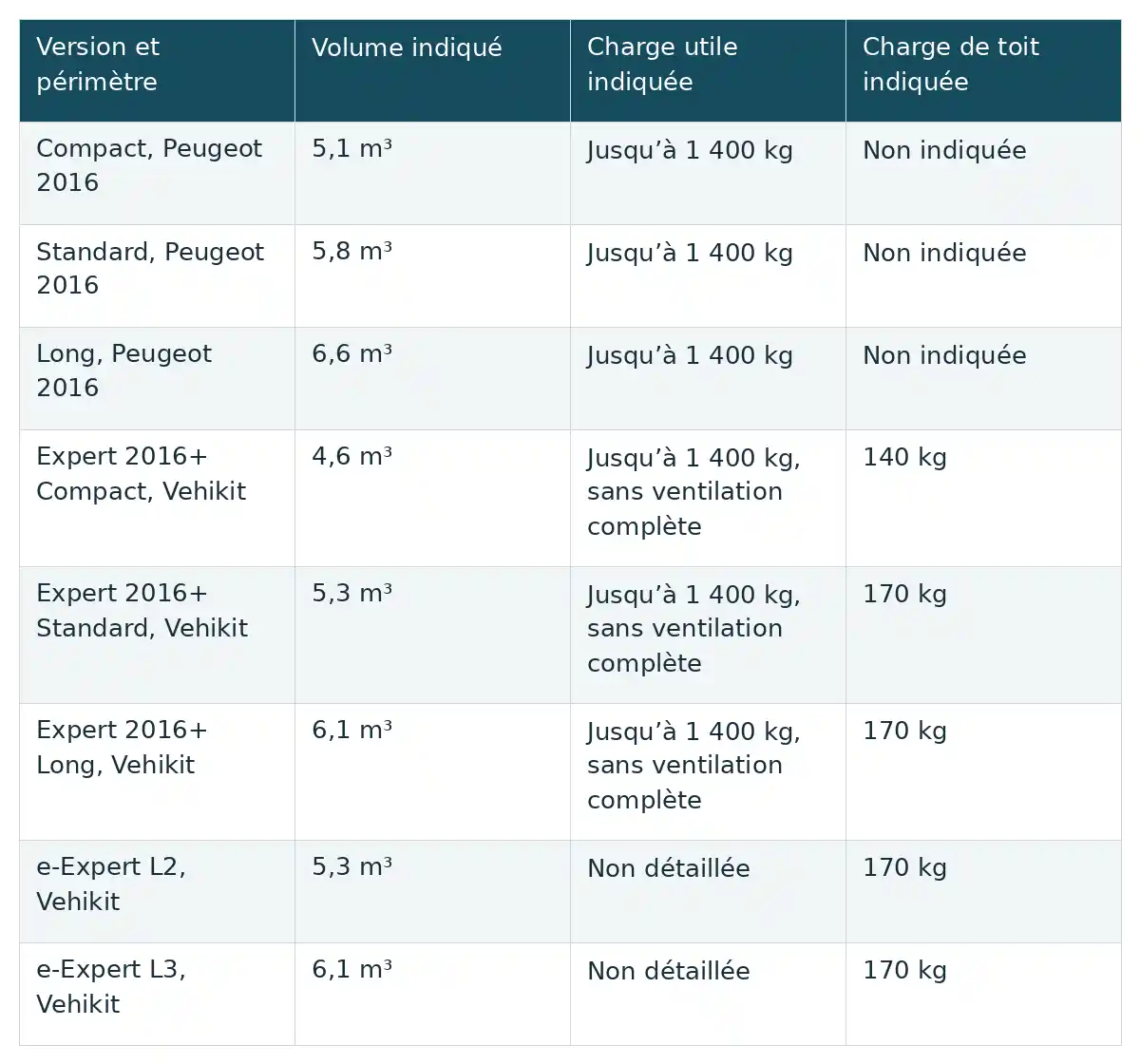Click the '4,6 m³' volume value
The image size is (1140, 1064).
click(351, 457)
